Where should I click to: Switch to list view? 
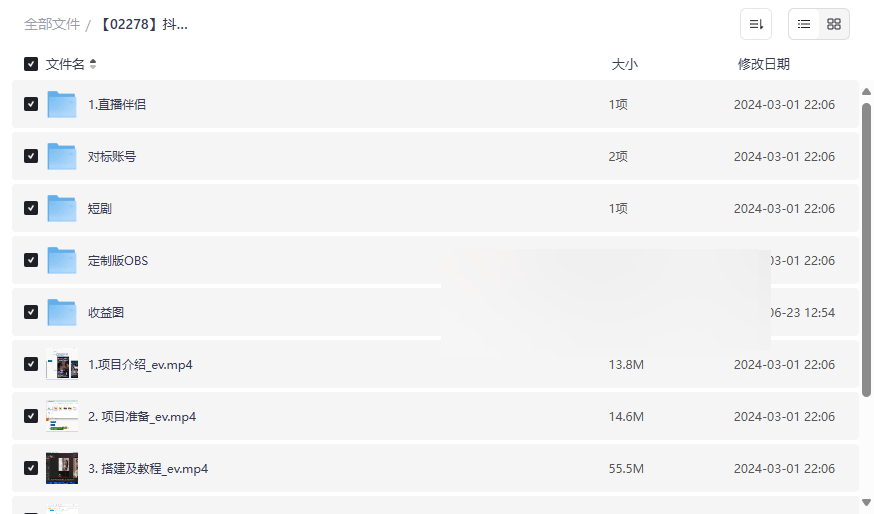[x=804, y=24]
